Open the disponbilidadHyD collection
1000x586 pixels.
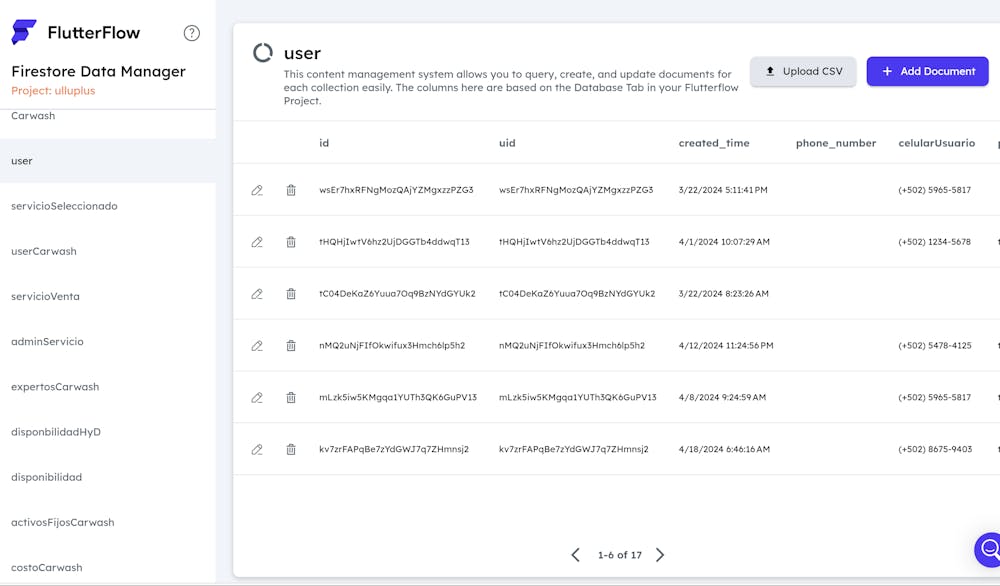click(56, 432)
